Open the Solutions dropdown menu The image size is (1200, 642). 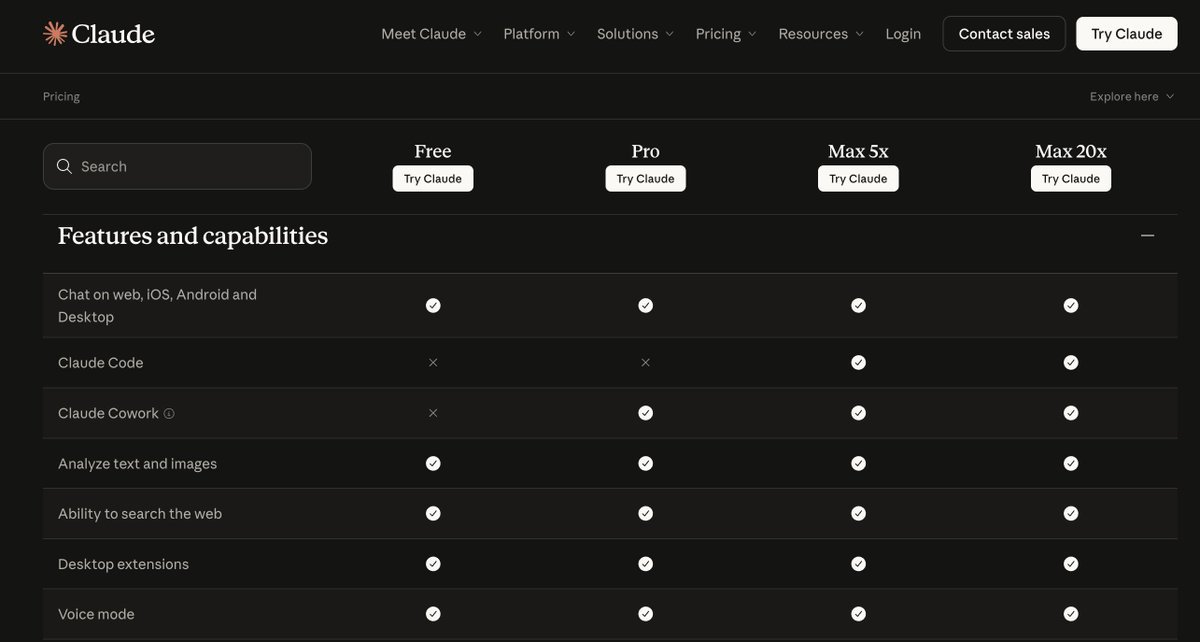(x=636, y=34)
